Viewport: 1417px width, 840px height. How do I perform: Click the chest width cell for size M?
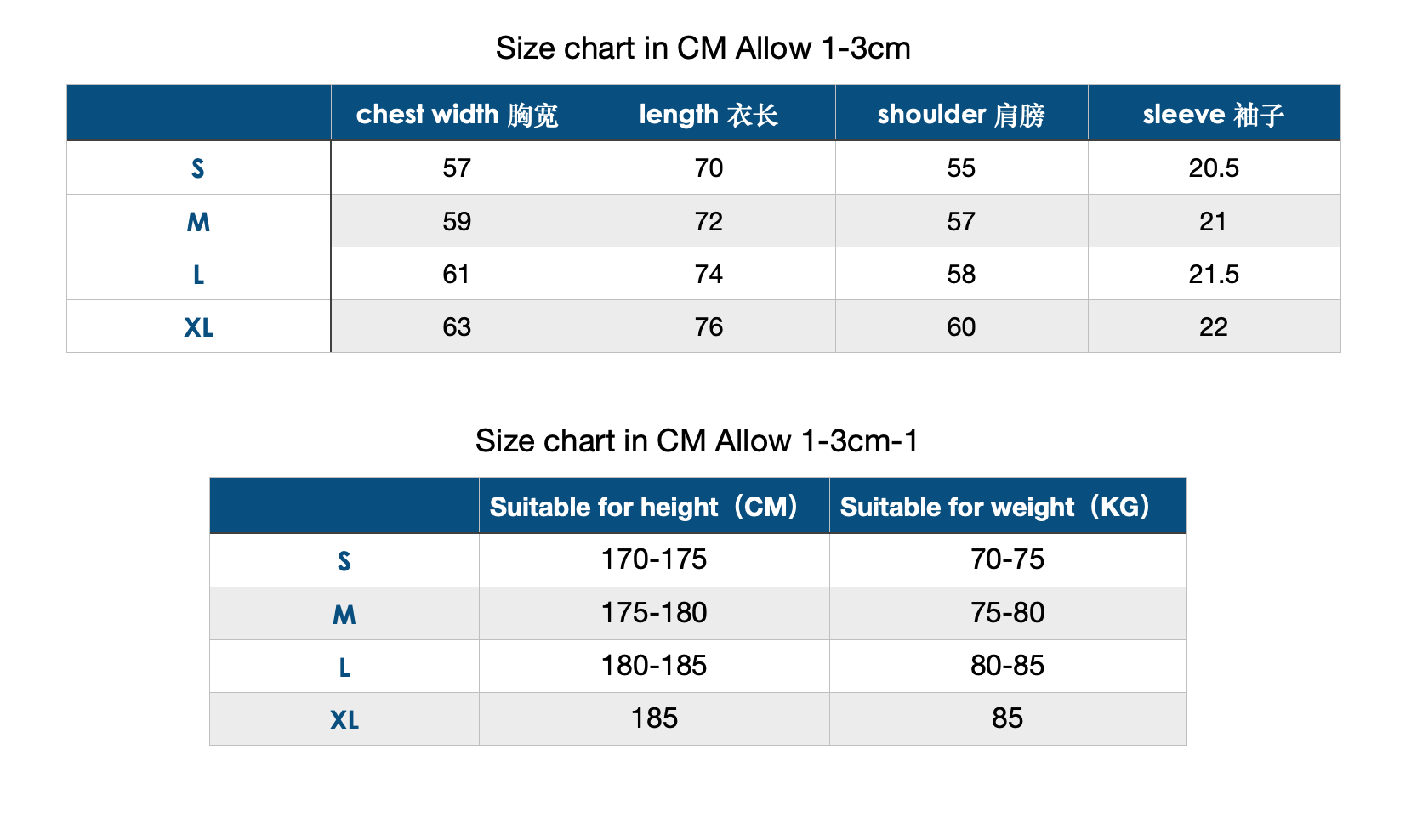click(457, 222)
